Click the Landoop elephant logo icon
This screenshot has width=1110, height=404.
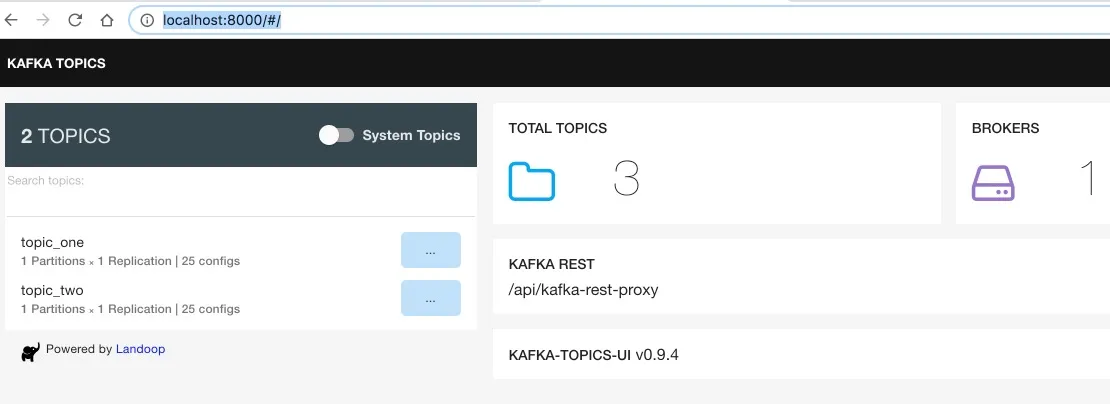click(x=30, y=351)
